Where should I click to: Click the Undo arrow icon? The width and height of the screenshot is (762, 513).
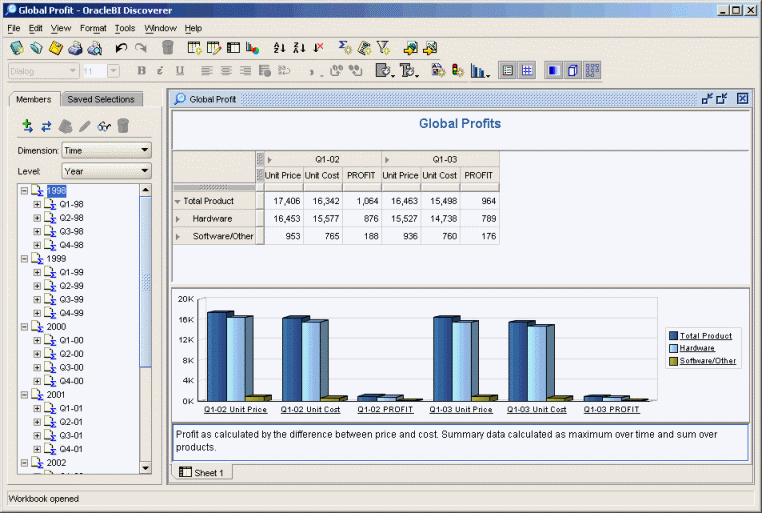(x=121, y=48)
